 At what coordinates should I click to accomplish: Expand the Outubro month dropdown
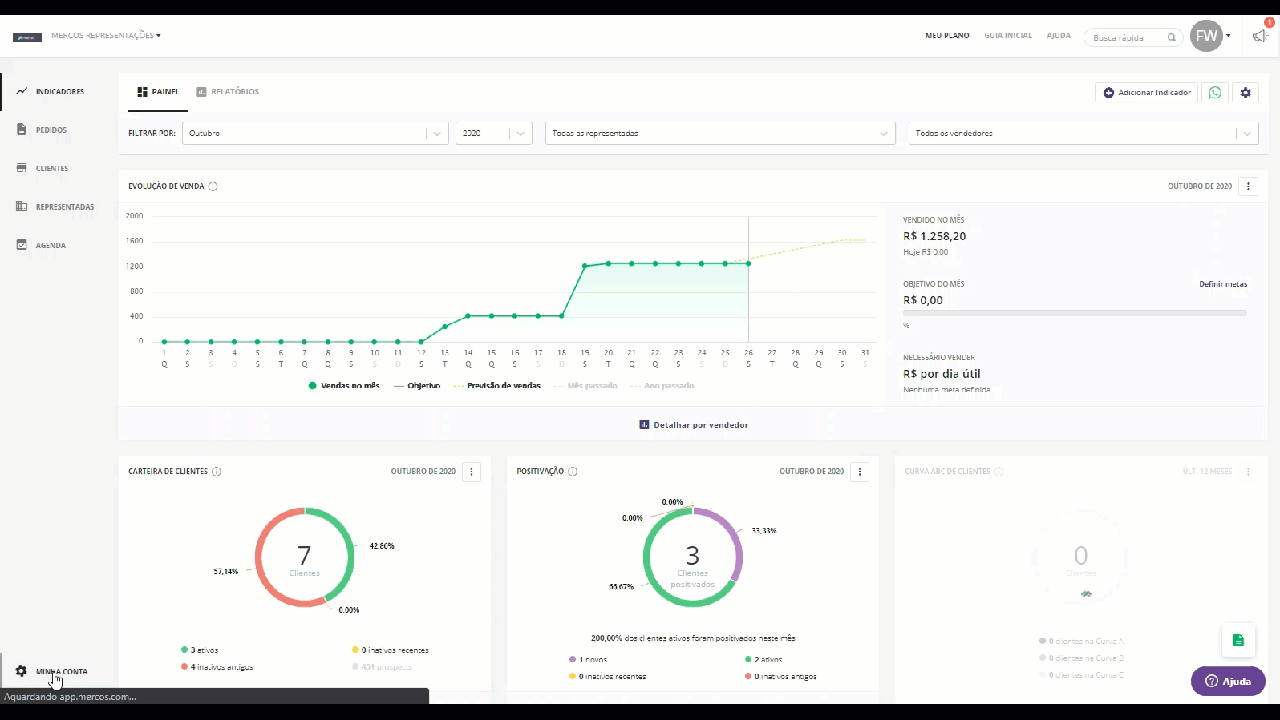click(x=315, y=133)
